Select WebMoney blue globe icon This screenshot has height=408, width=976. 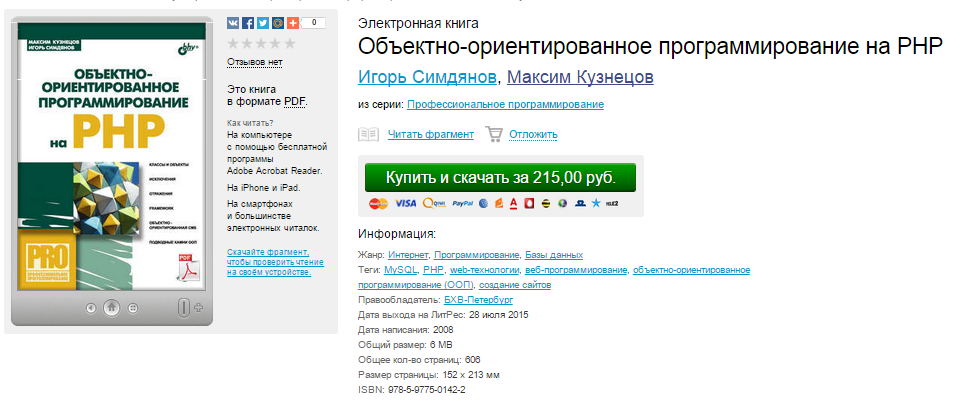pos(484,203)
